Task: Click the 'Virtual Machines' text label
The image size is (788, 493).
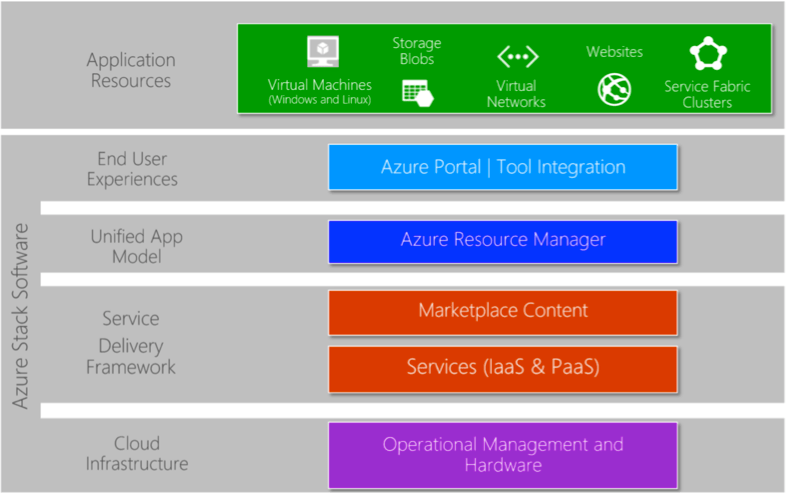Action: (x=320, y=85)
